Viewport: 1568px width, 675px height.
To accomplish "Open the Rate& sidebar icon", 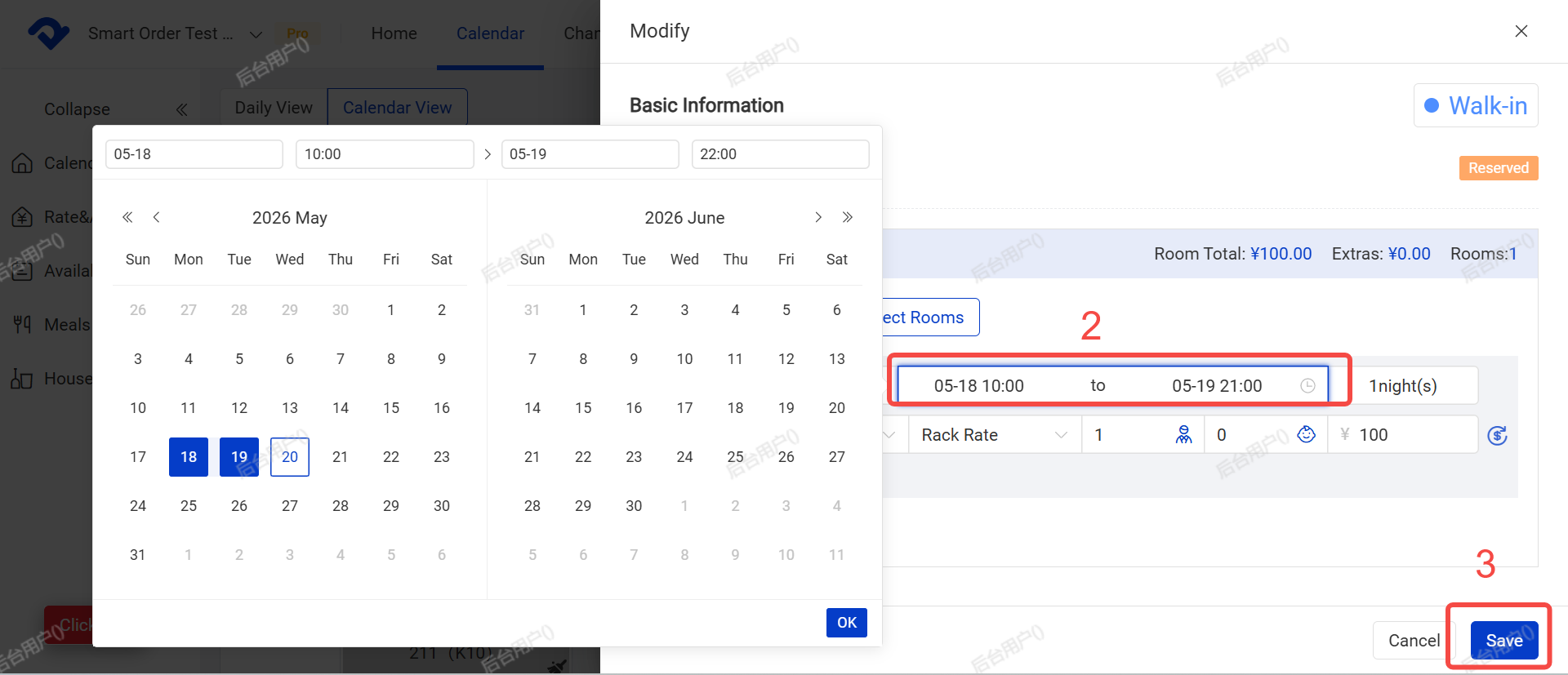I will 22,217.
